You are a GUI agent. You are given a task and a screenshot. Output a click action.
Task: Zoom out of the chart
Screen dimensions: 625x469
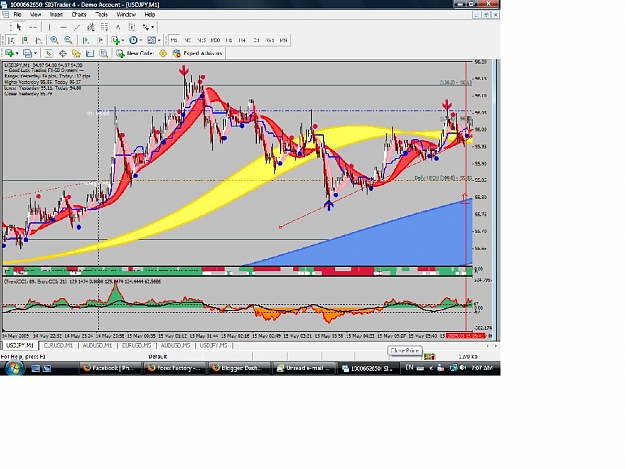tap(69, 40)
